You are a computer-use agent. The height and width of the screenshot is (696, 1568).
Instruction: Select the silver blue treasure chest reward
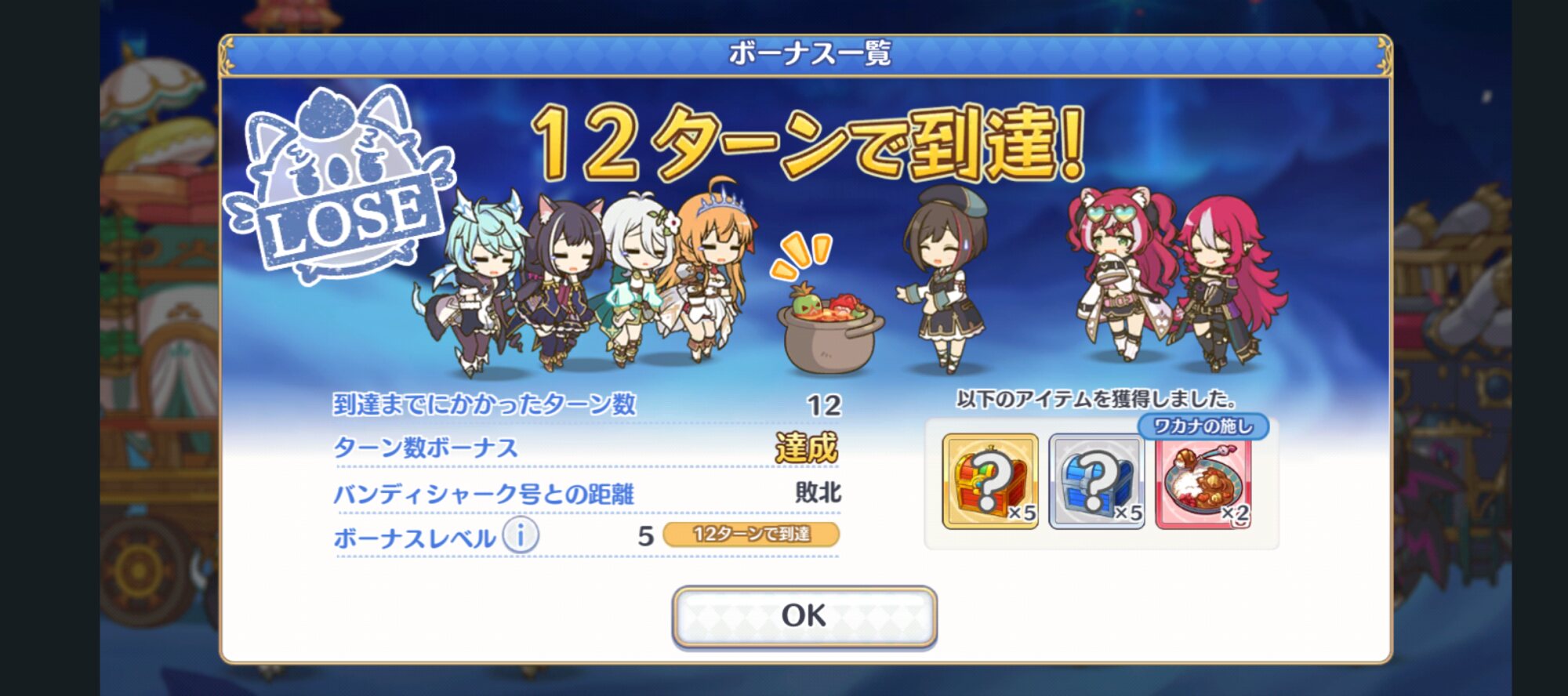click(1097, 481)
